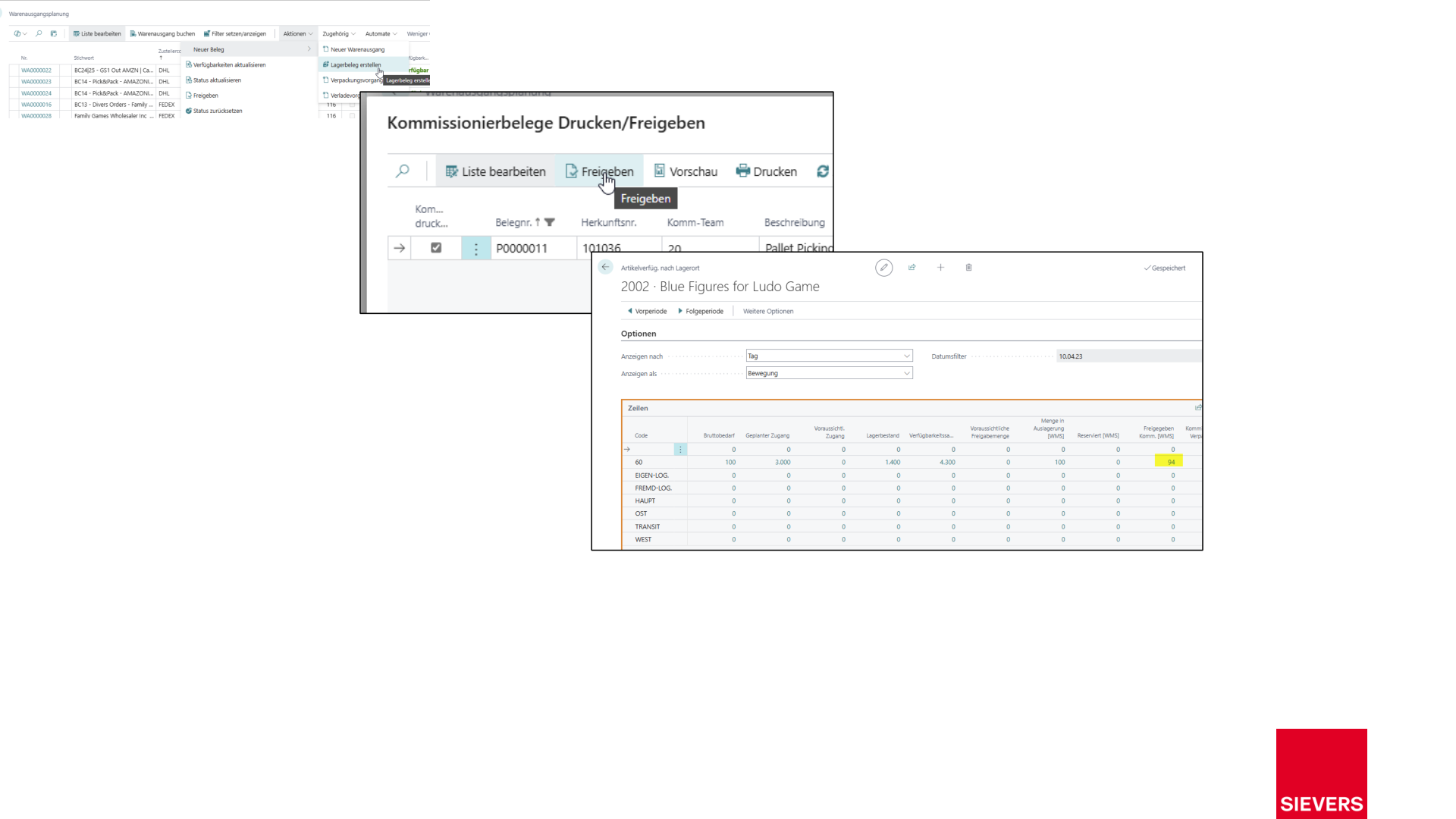
Task: Click the pencil edit icon on Blue Figures page
Action: [x=883, y=268]
